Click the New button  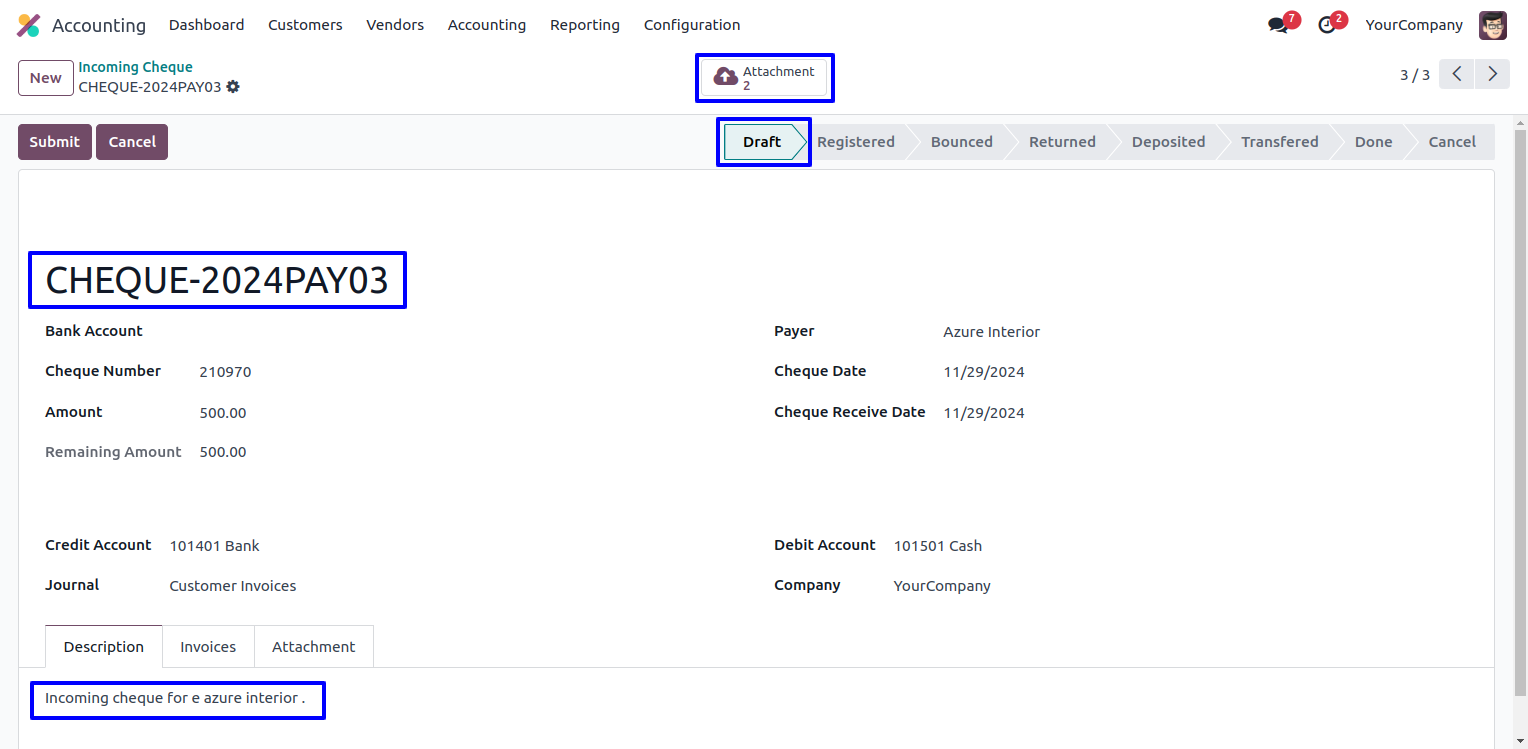(45, 78)
